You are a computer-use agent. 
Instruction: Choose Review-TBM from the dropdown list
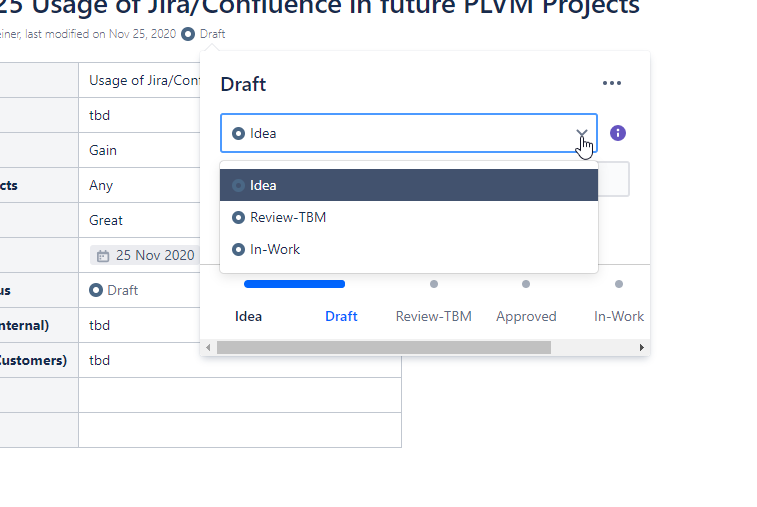coord(409,217)
